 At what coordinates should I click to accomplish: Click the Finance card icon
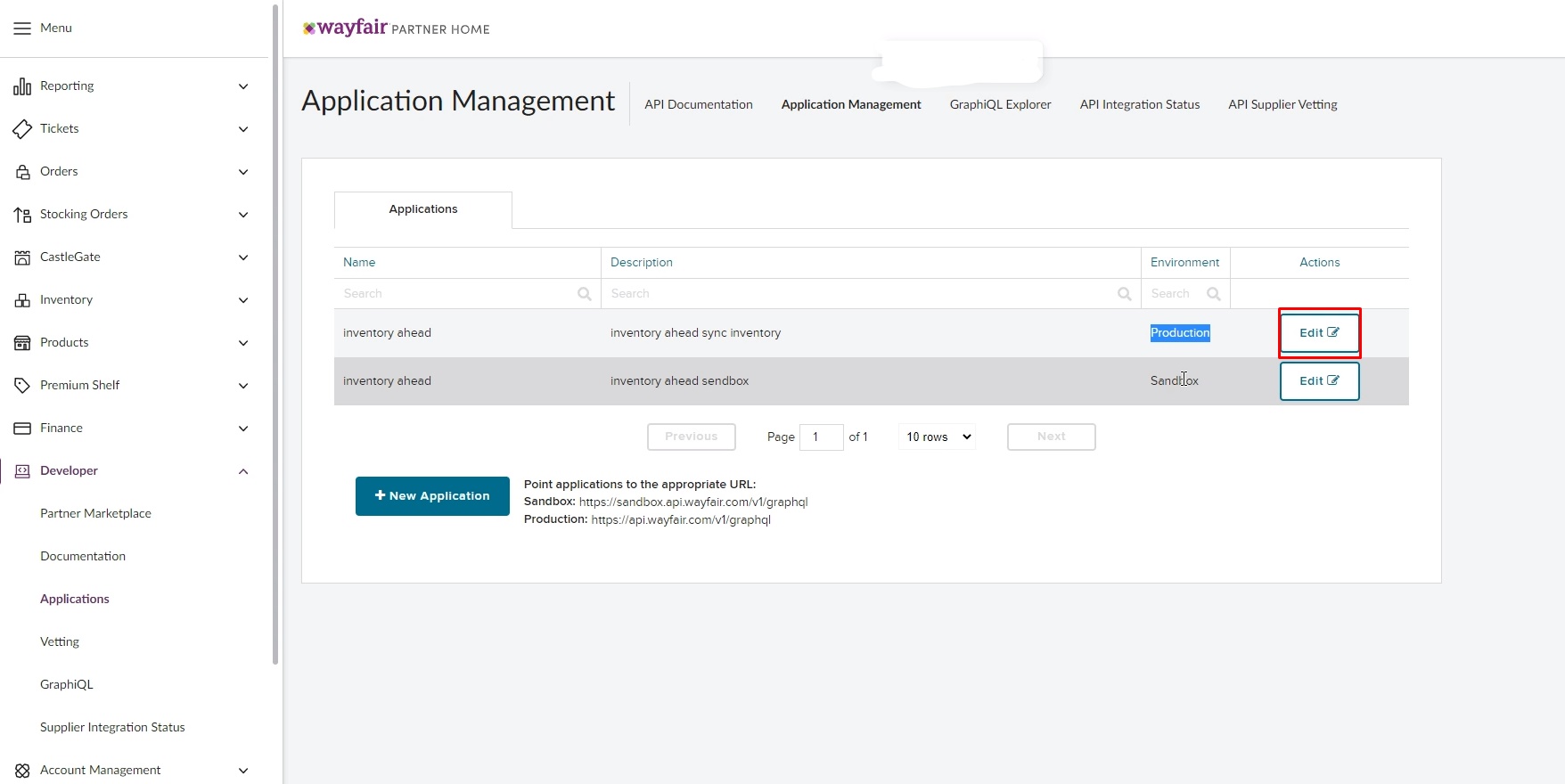pyautogui.click(x=22, y=429)
